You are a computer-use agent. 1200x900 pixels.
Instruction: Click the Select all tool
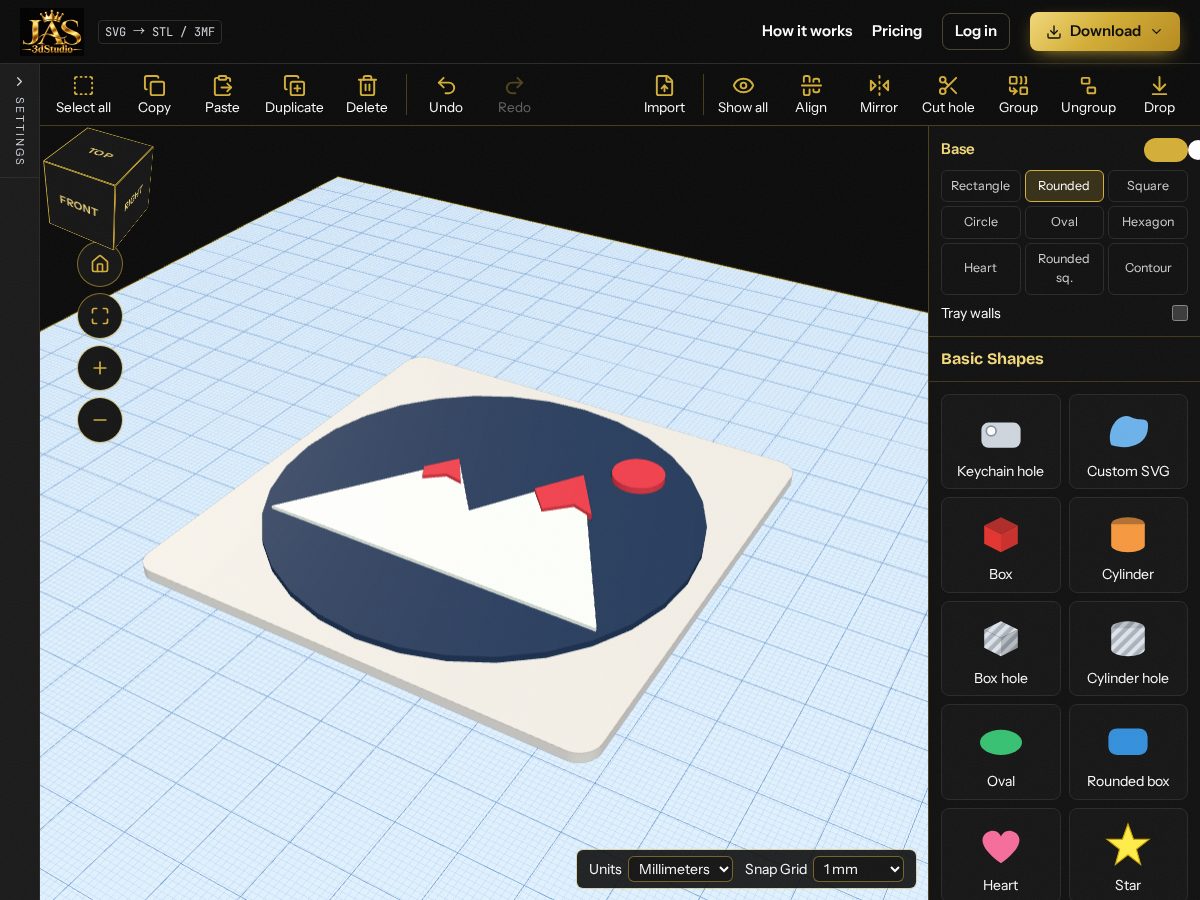pos(83,95)
